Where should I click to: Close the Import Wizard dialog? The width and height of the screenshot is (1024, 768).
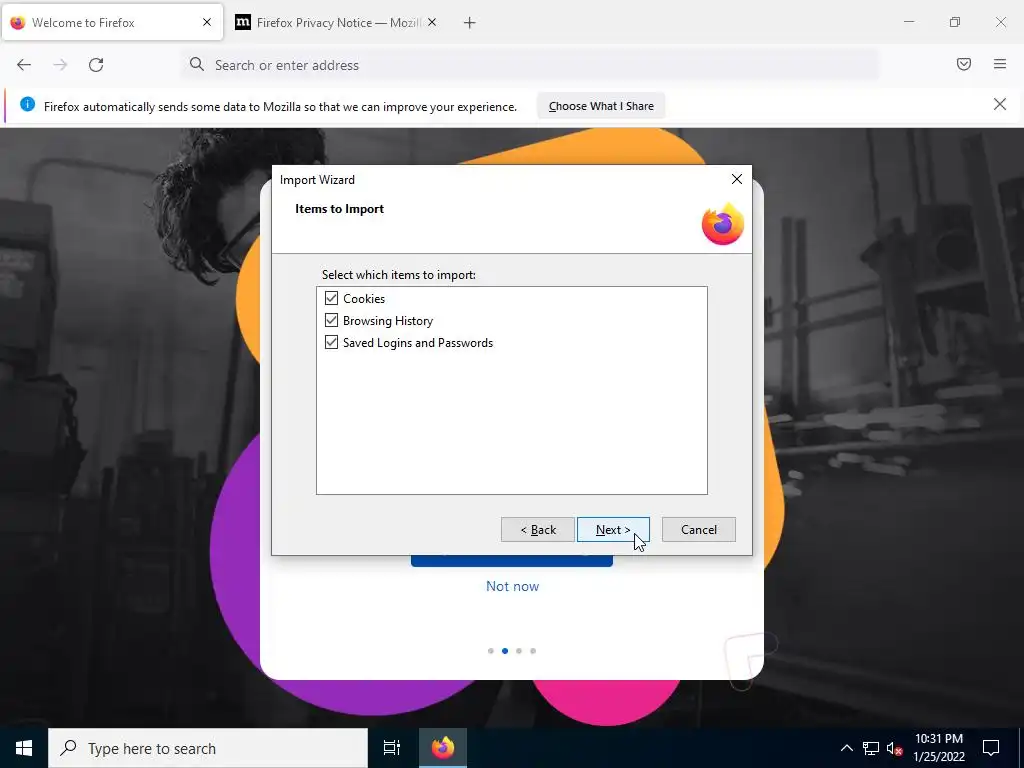(x=737, y=179)
